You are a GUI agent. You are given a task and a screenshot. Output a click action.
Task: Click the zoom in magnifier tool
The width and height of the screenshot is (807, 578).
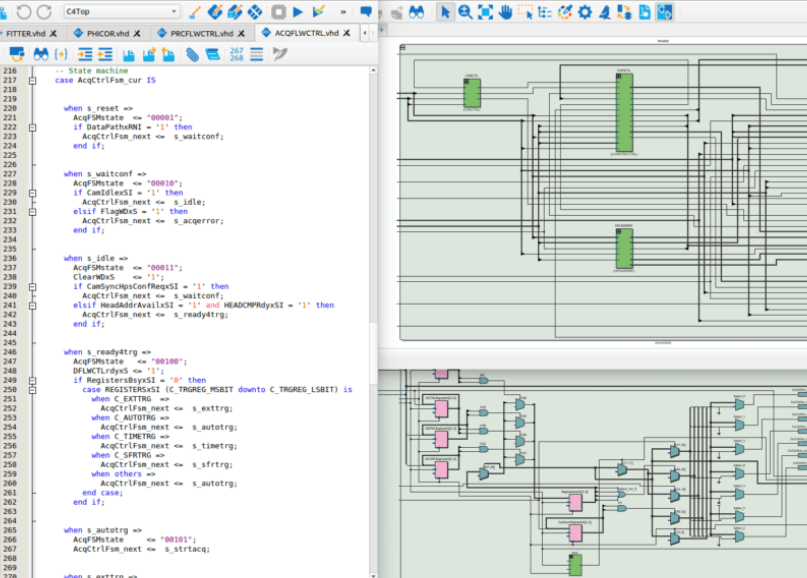[x=466, y=12]
